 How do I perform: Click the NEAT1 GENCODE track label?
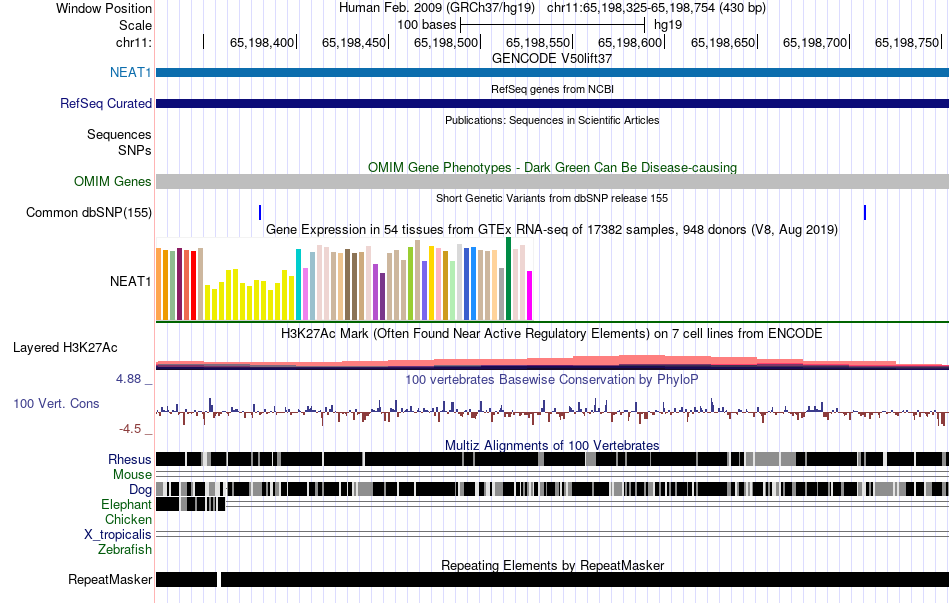130,72
